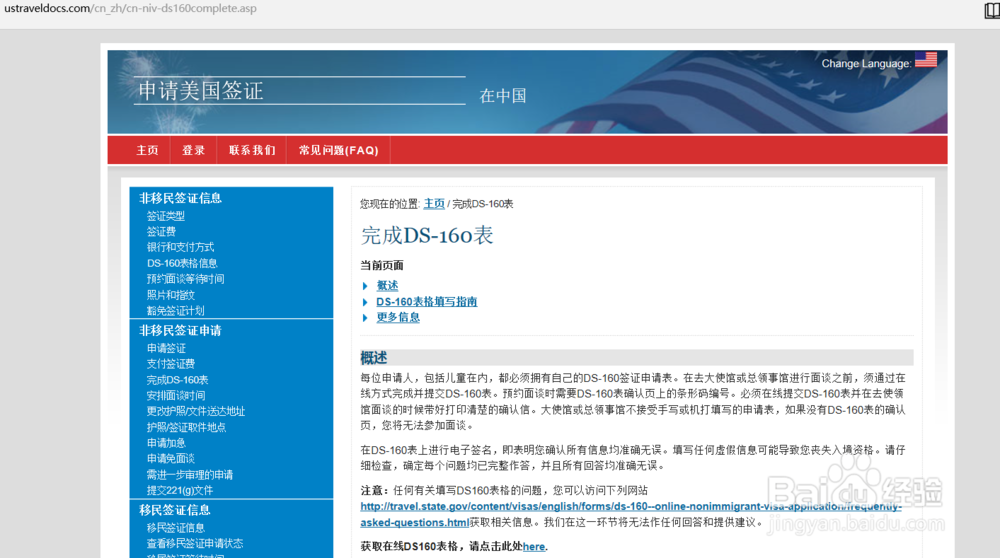This screenshot has width=1000, height=558.
Task: Open the 主页 navigation tab
Action: (x=147, y=151)
